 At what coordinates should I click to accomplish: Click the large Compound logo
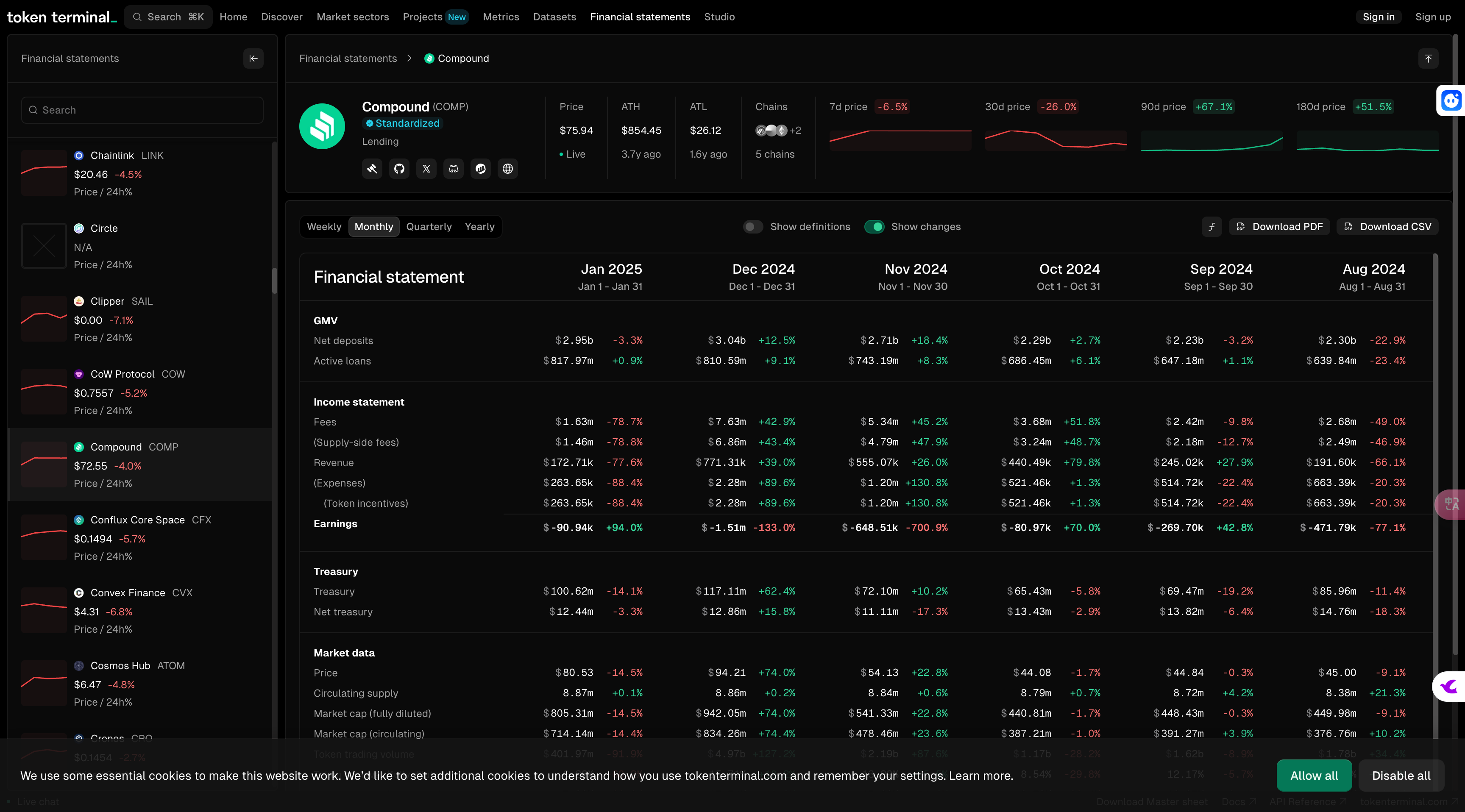[x=322, y=126]
